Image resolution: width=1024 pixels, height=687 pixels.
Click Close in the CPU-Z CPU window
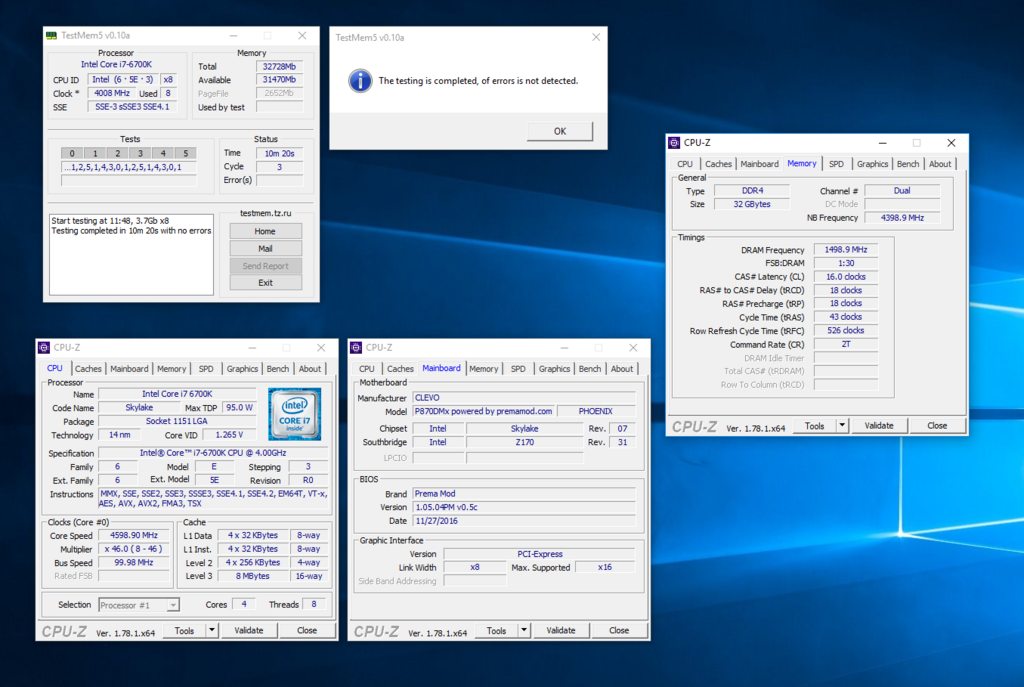307,631
